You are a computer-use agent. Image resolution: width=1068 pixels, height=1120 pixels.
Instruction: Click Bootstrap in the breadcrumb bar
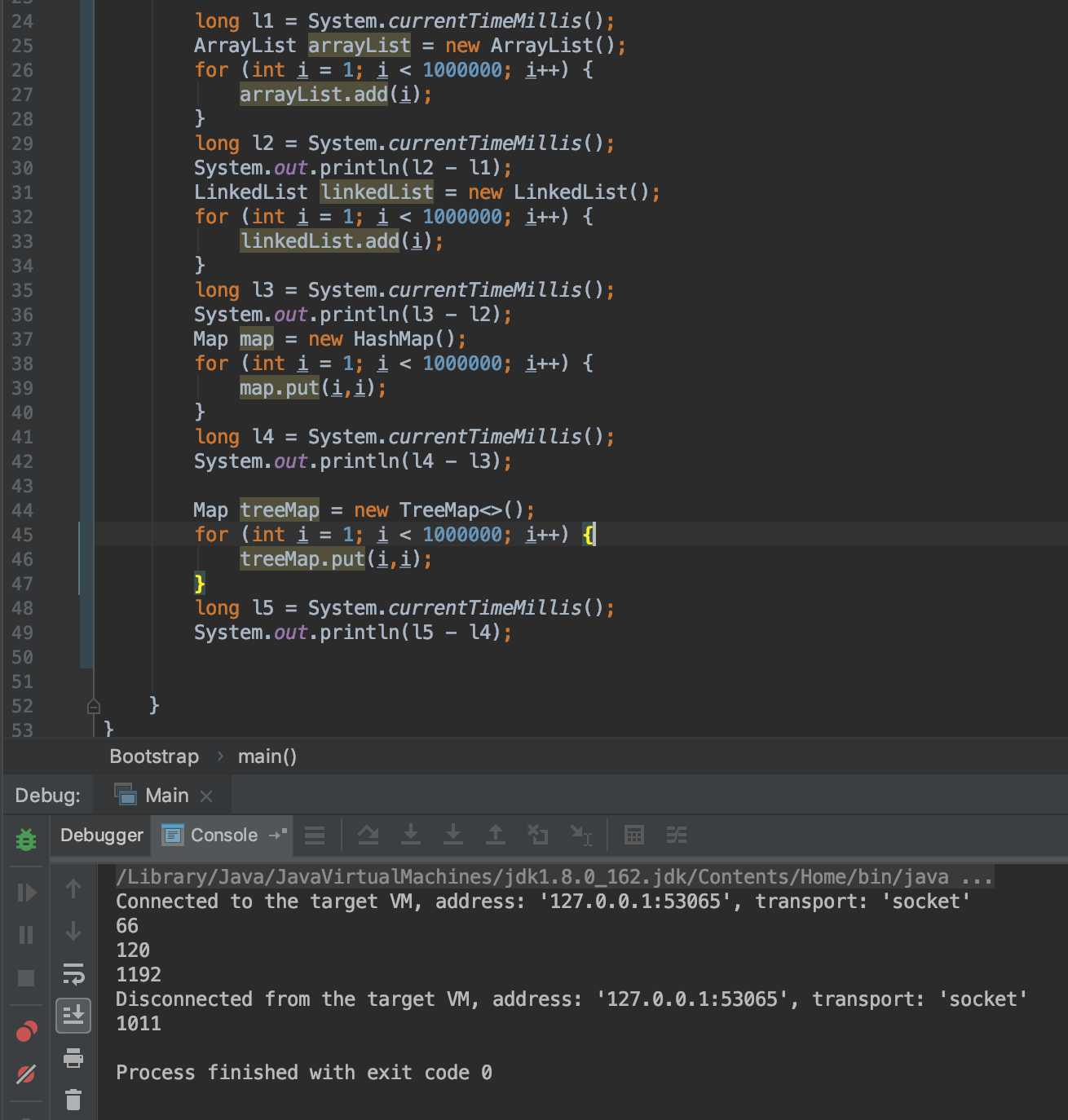154,756
